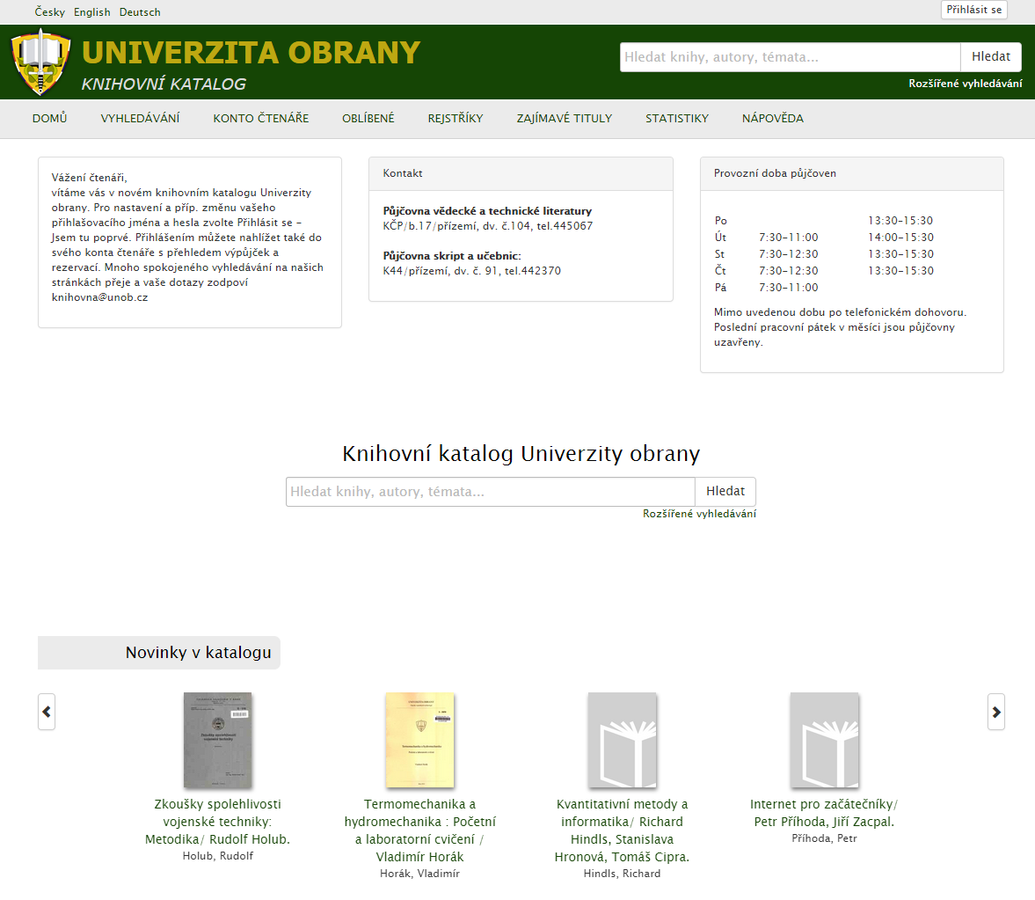Focus the header search field
This screenshot has height=900, width=1035.
(x=790, y=57)
